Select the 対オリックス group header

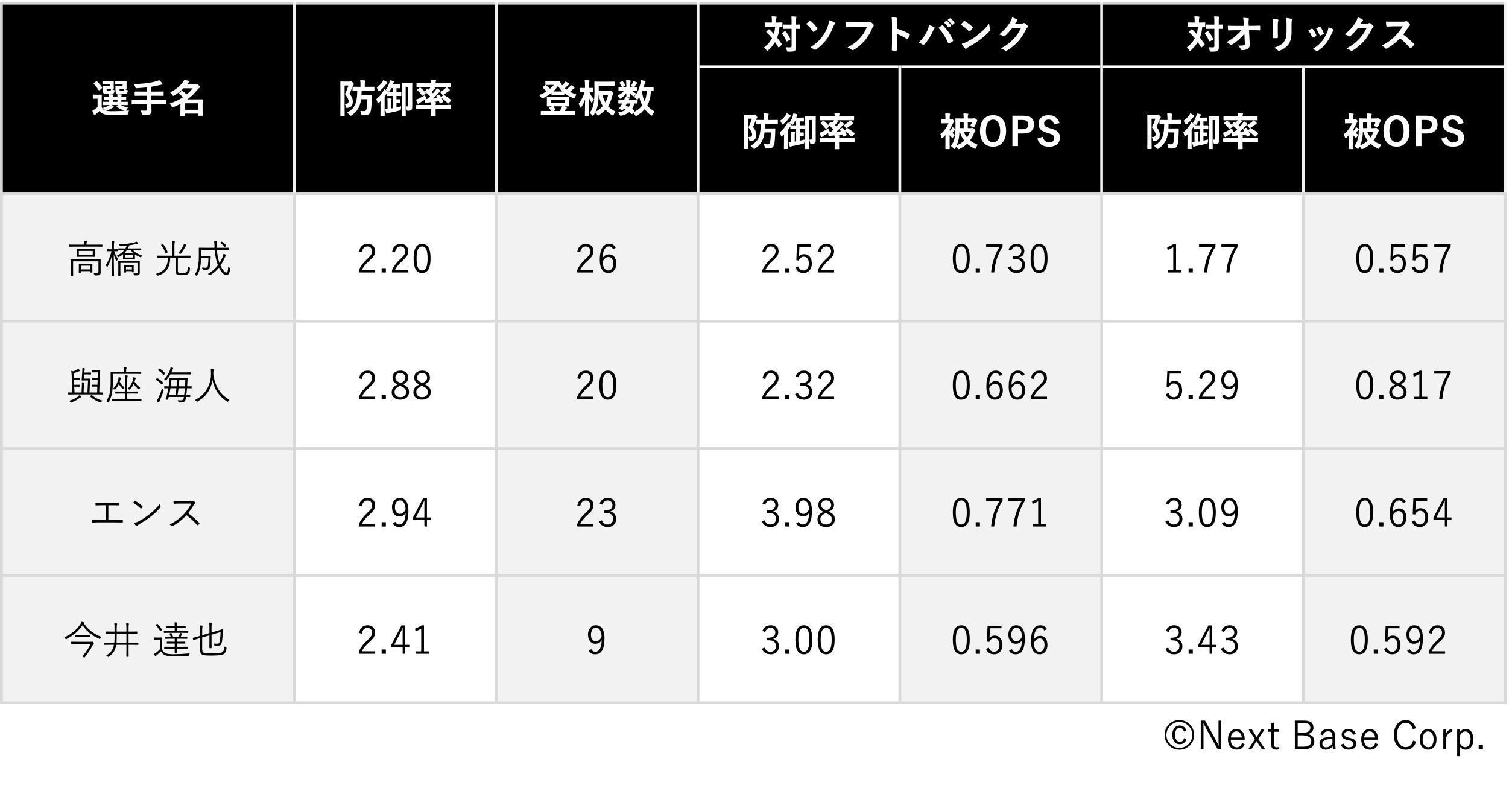click(1303, 34)
